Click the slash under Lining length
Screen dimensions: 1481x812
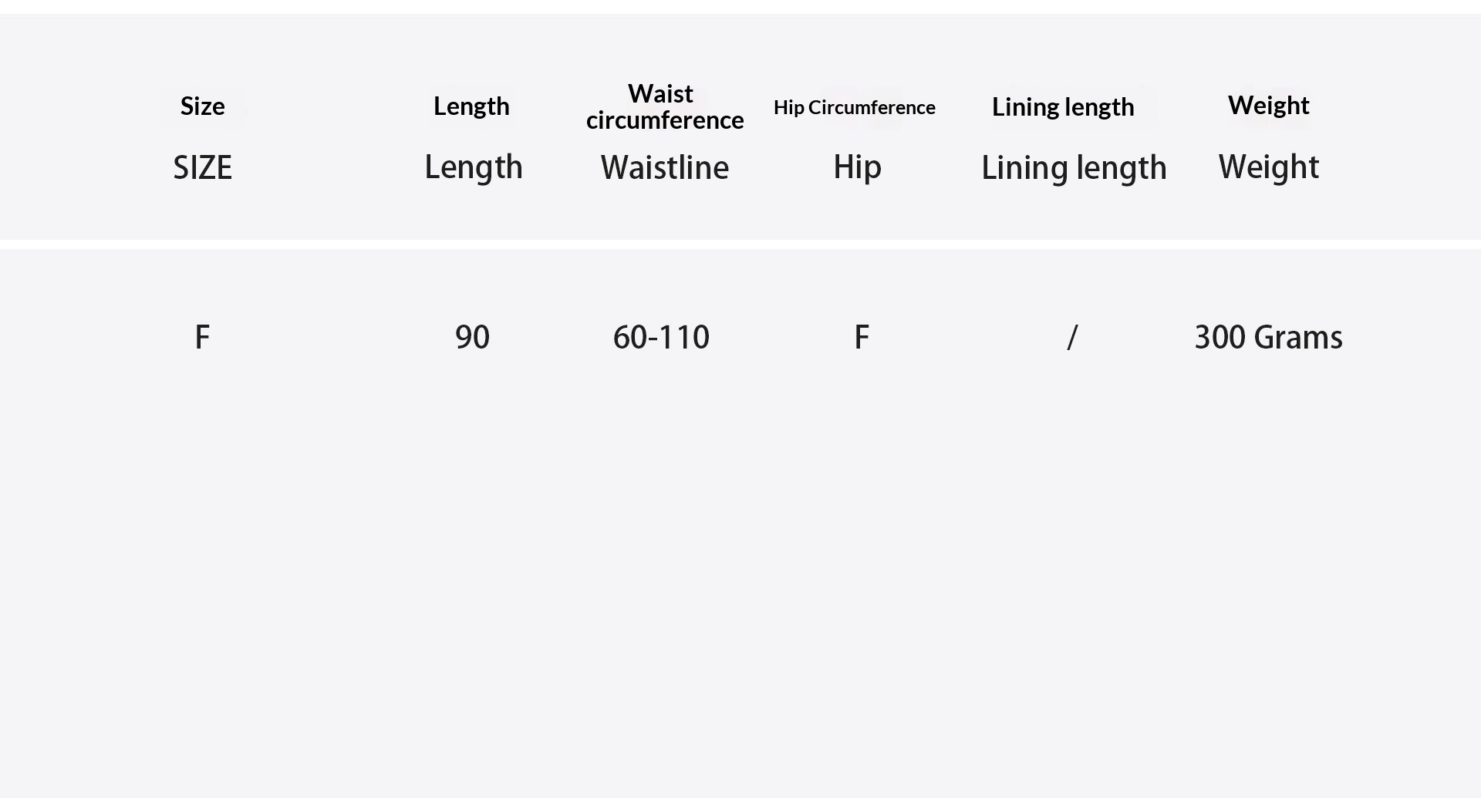pyautogui.click(x=1071, y=337)
